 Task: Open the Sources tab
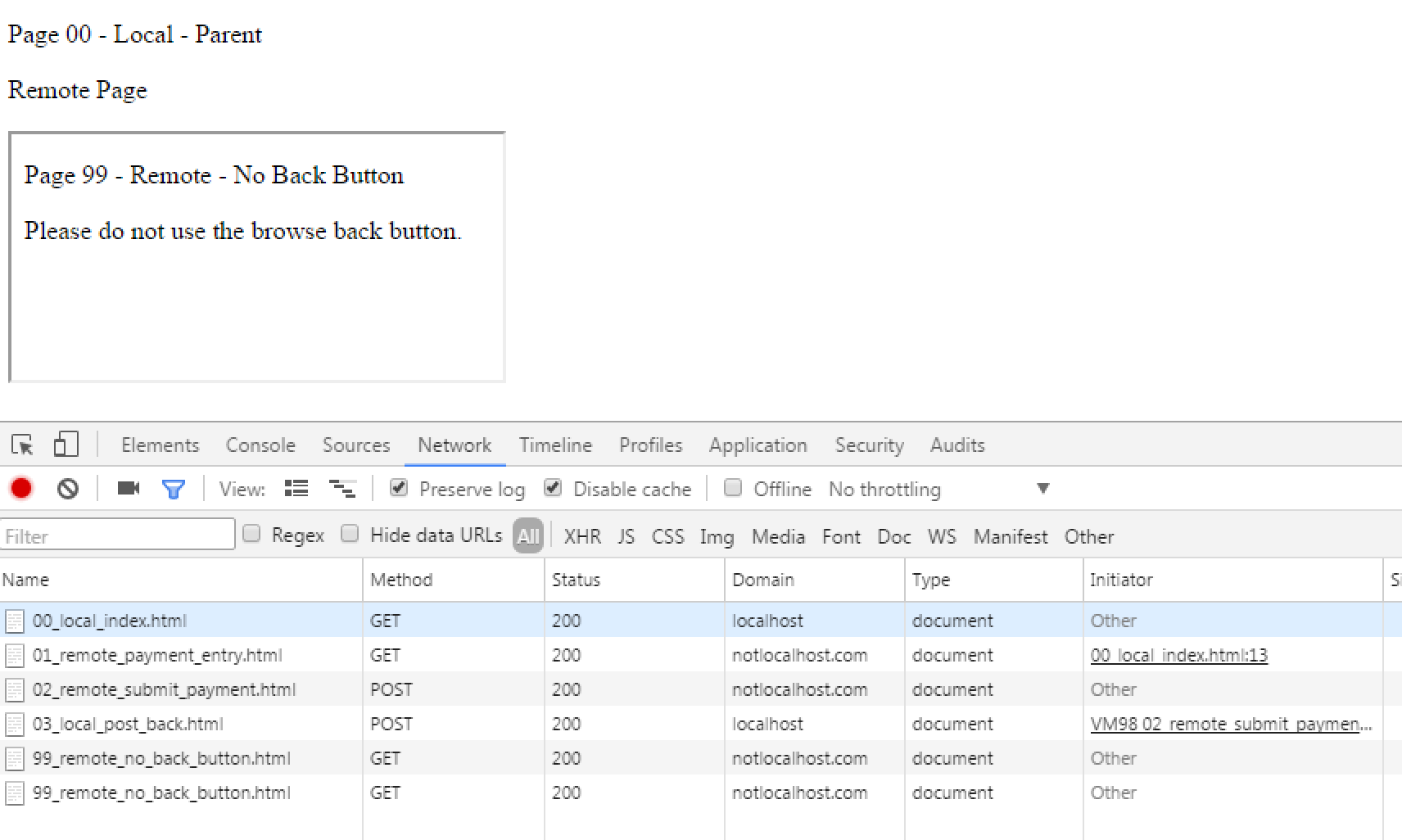tap(356, 445)
